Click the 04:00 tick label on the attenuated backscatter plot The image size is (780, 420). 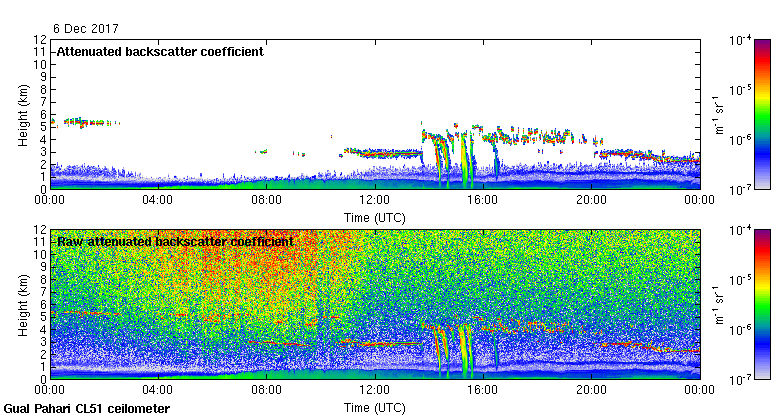pos(158,200)
